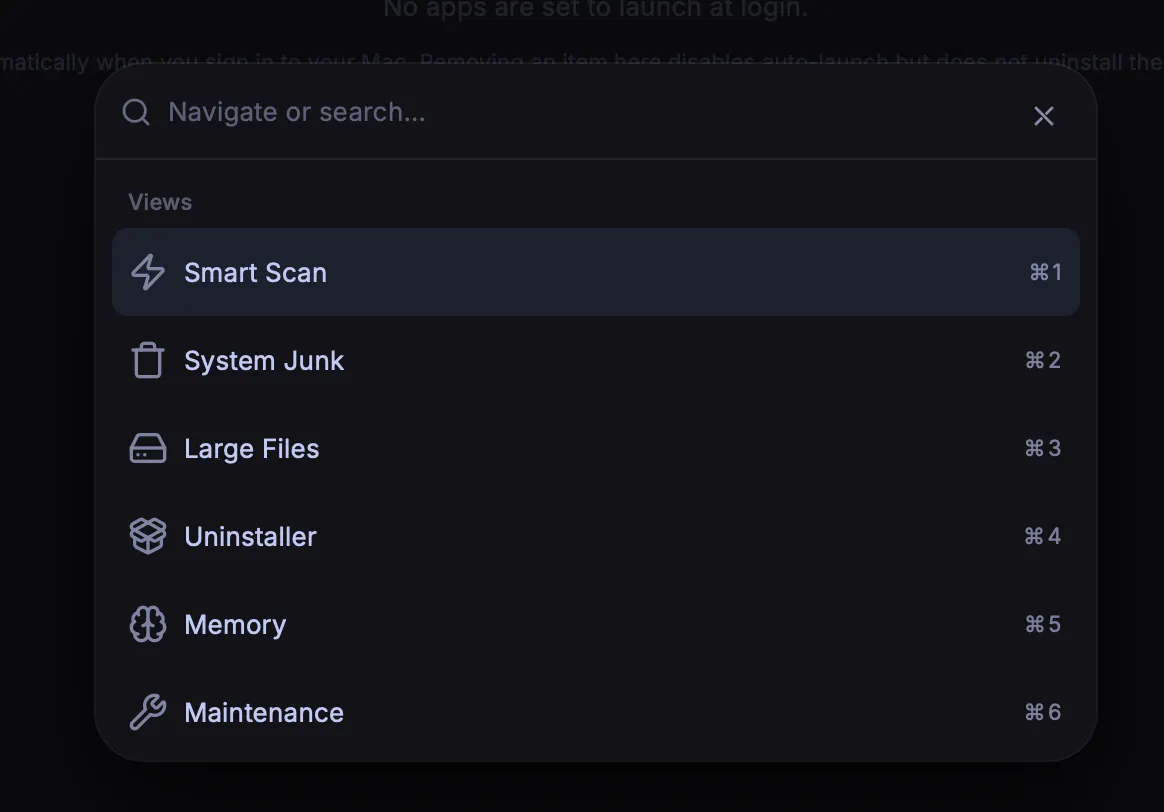Image resolution: width=1164 pixels, height=812 pixels.
Task: Click the magnifier search icon
Action: point(136,113)
